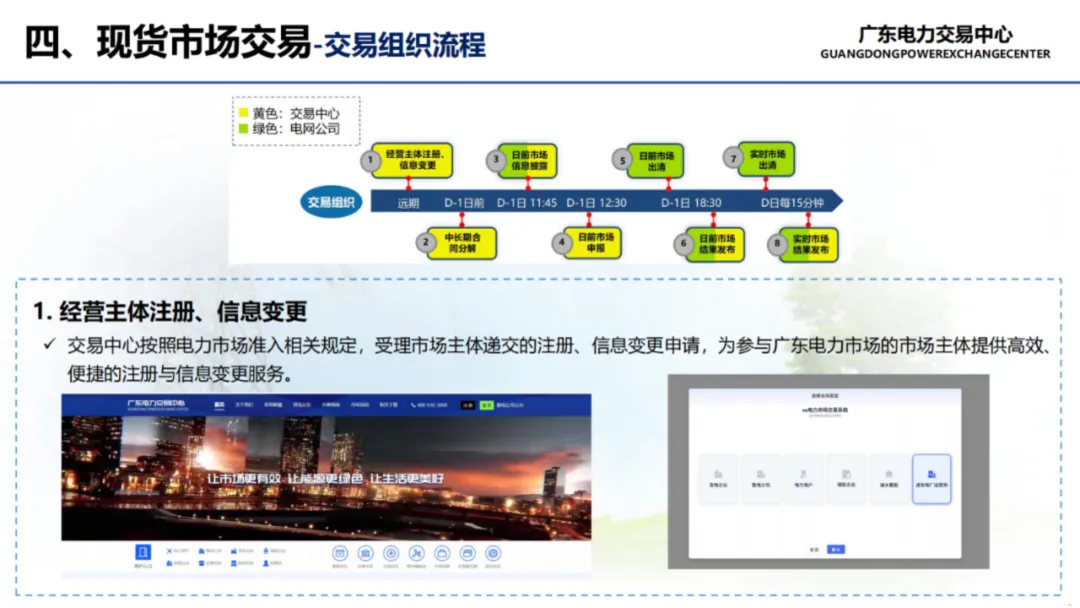Viewport: 1080px width, 608px height.
Task: Choose the 电力用户 card in the dialog
Action: (x=803, y=479)
